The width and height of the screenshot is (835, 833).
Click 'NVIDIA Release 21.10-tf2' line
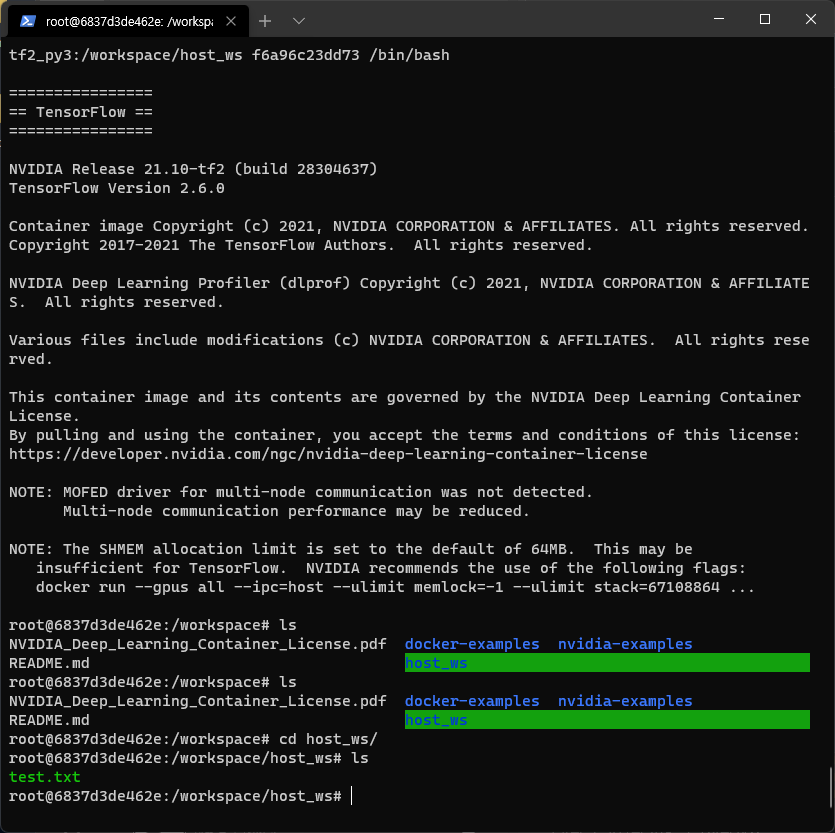click(193, 169)
